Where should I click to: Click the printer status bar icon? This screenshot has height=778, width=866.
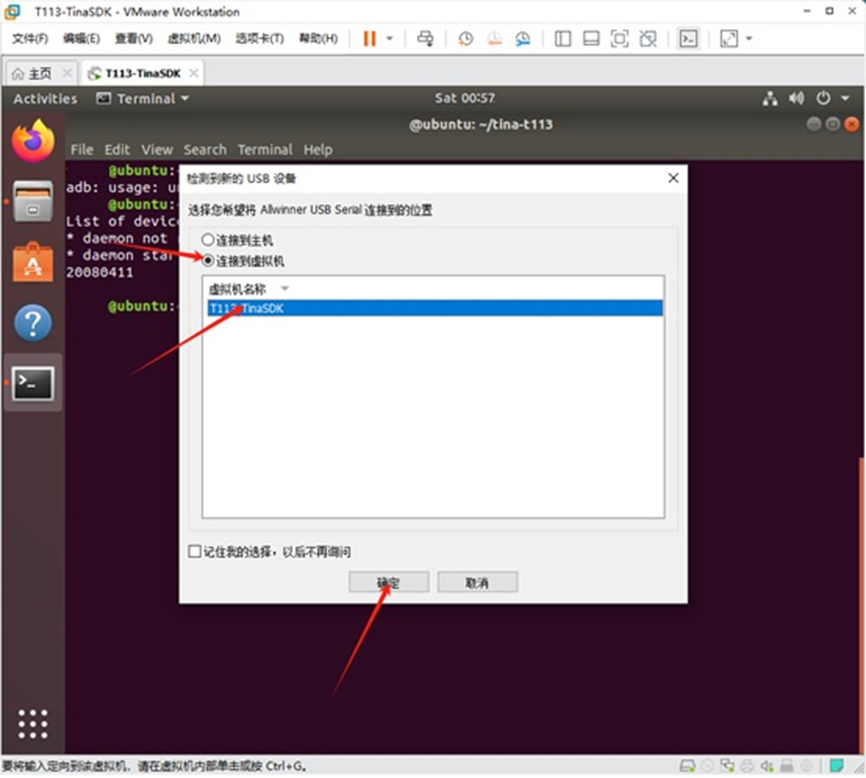(747, 766)
